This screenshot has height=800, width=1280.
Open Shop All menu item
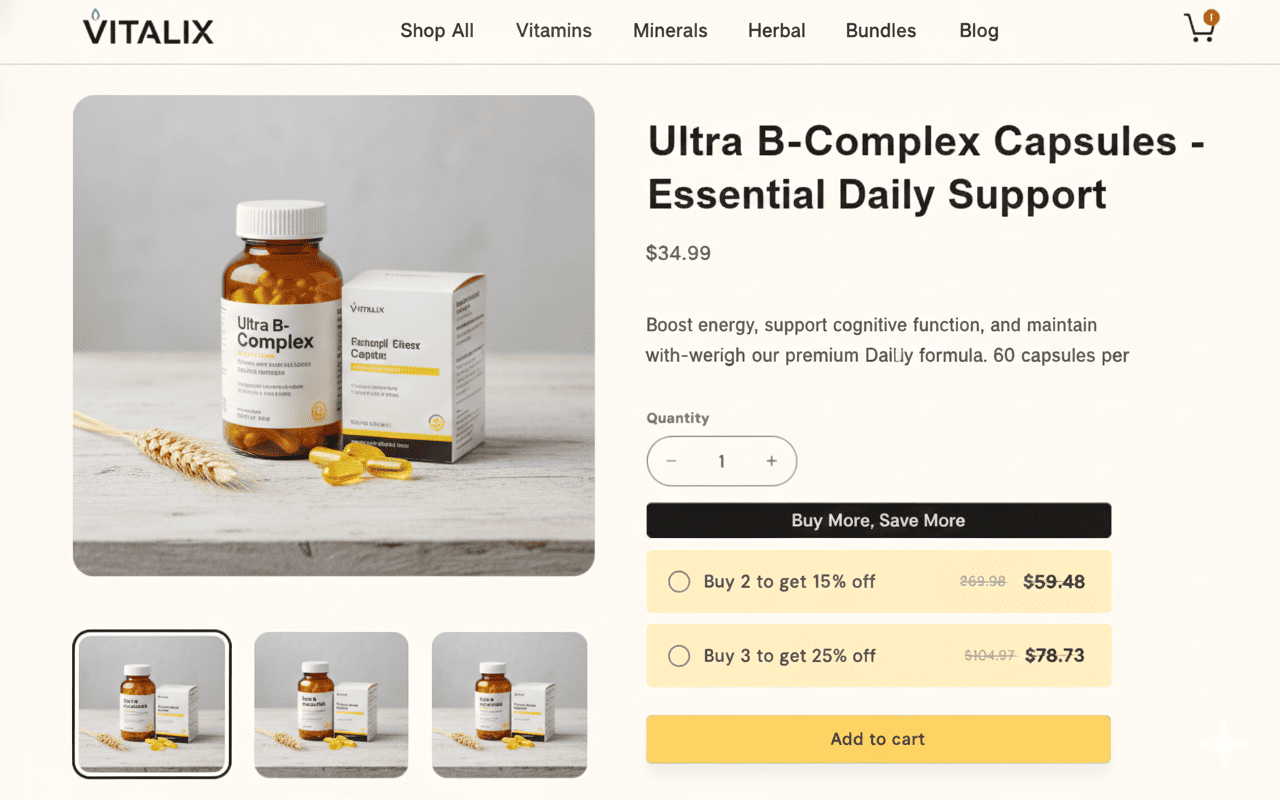pyautogui.click(x=437, y=31)
